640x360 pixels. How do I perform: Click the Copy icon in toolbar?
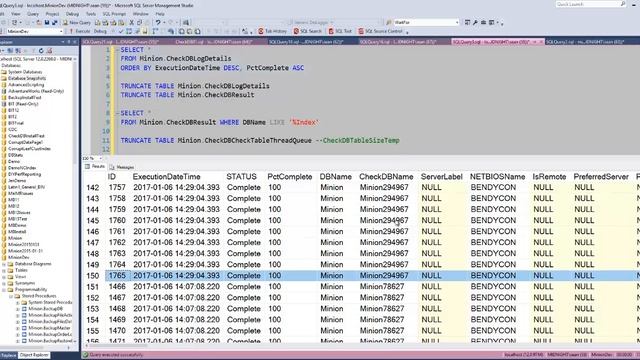[139, 22]
